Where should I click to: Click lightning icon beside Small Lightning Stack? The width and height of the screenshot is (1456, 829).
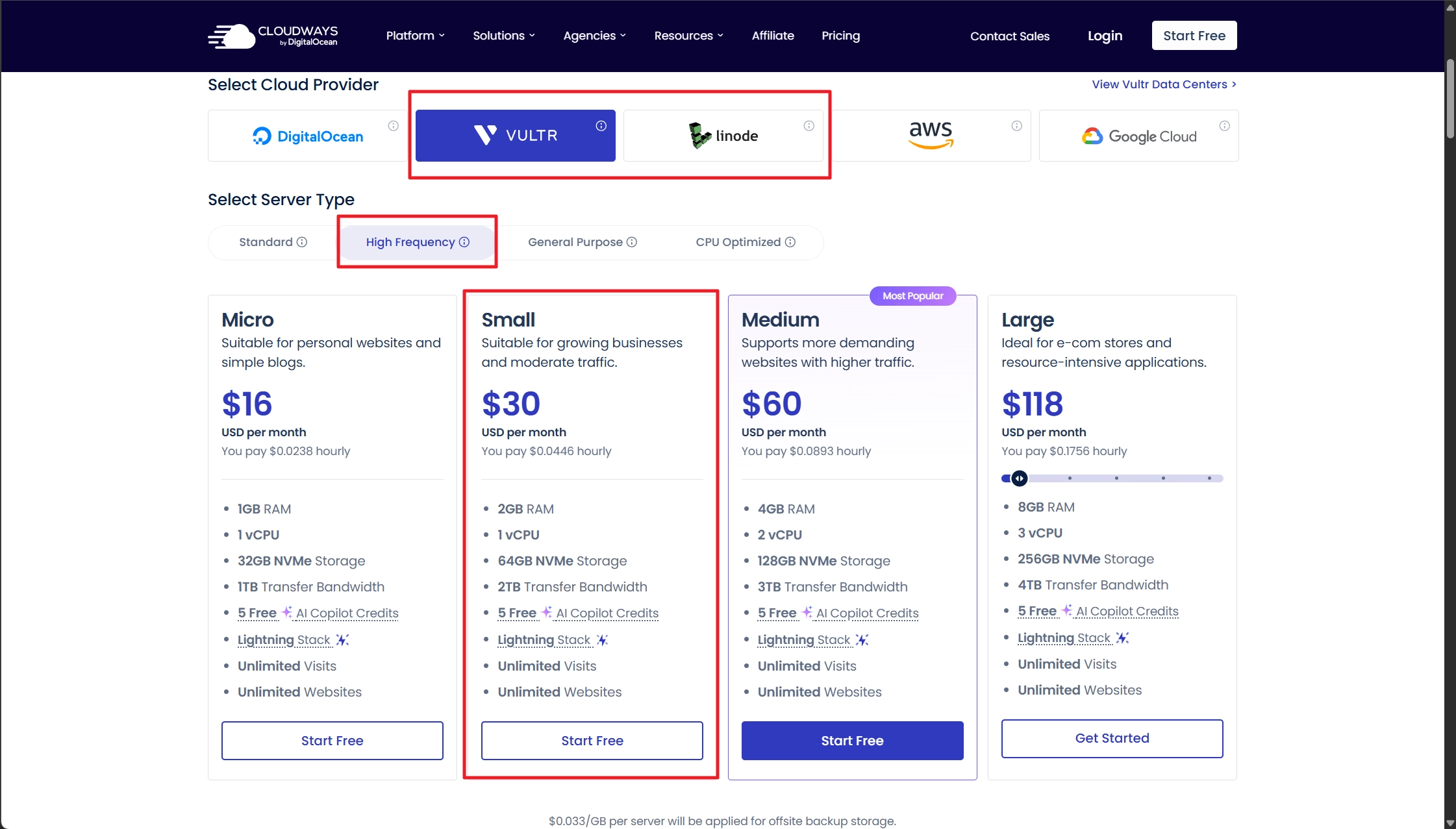pyautogui.click(x=603, y=640)
